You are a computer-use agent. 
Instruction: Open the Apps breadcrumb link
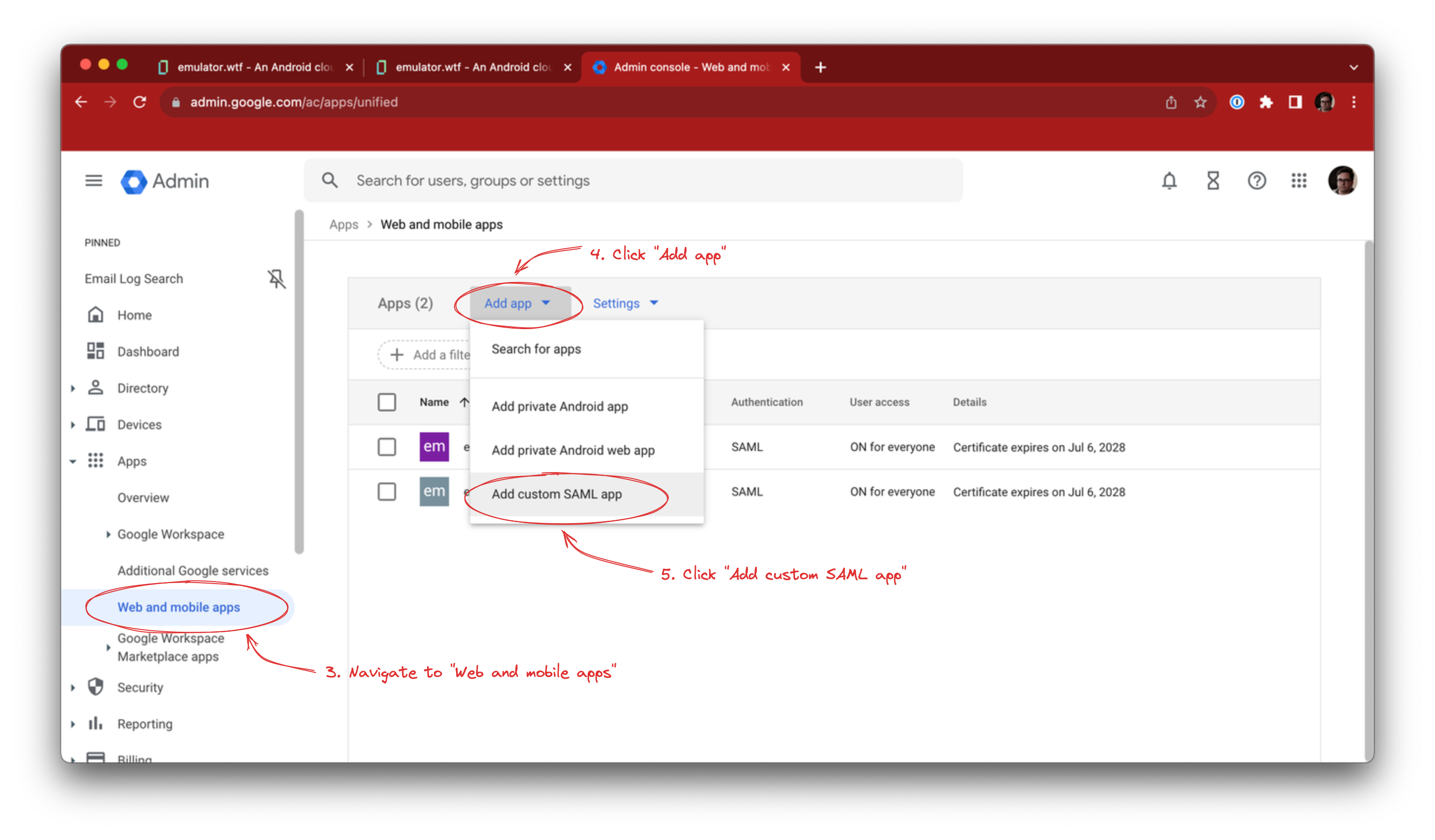(344, 224)
